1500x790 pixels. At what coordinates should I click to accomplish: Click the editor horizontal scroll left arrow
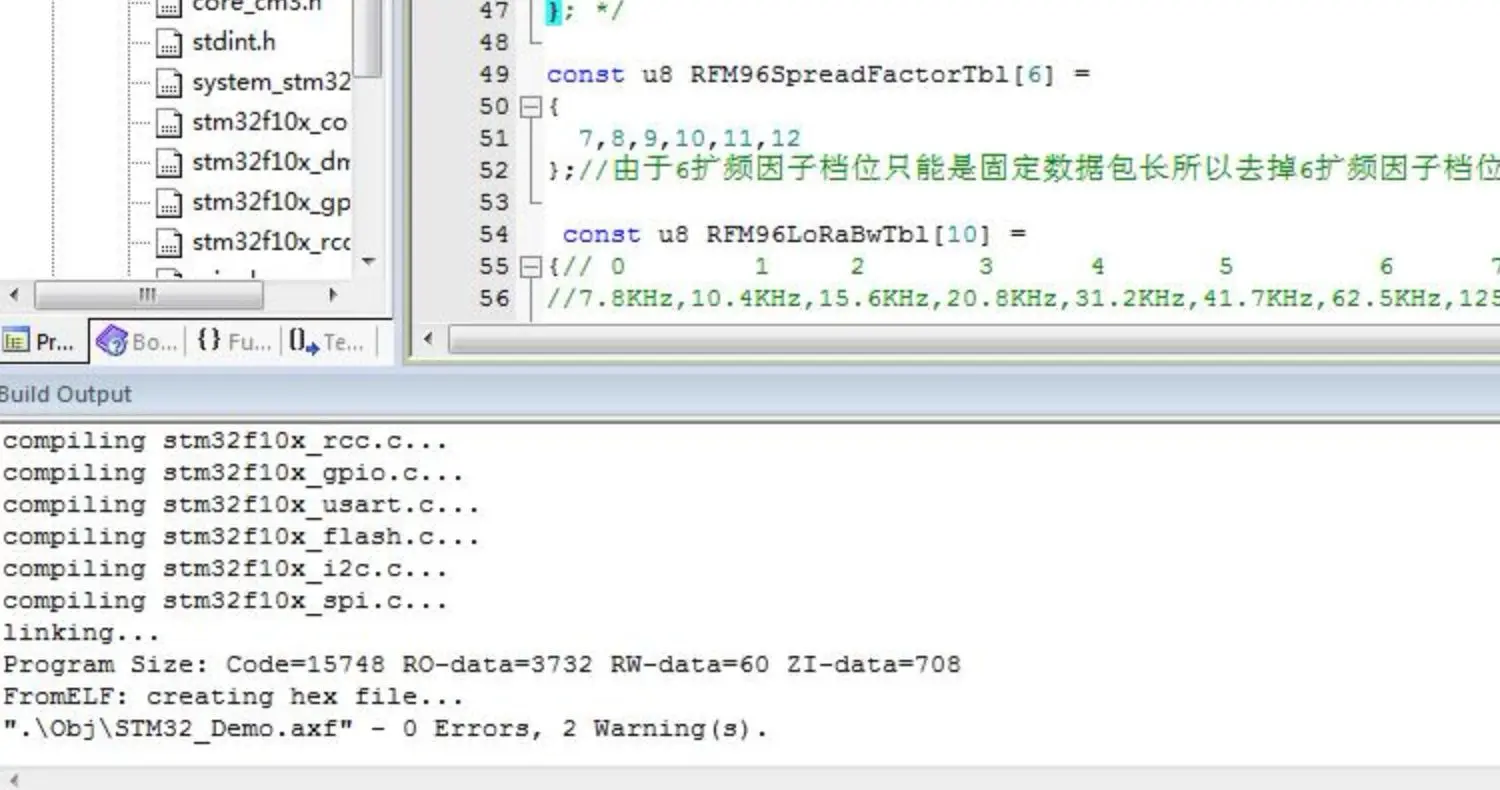pyautogui.click(x=428, y=339)
